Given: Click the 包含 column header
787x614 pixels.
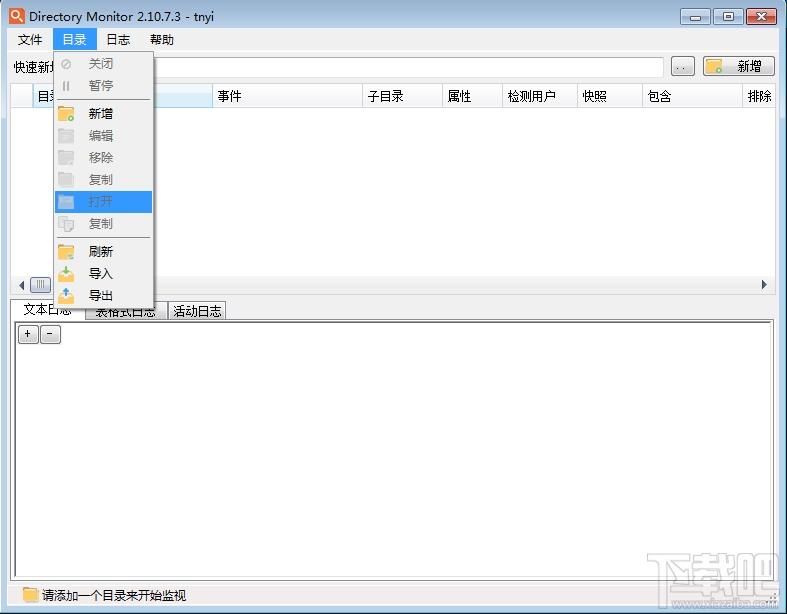Looking at the screenshot, I should pyautogui.click(x=692, y=96).
